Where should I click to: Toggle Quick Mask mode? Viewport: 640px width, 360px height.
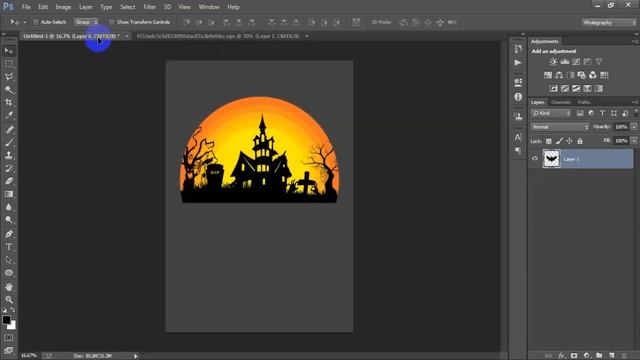click(9, 338)
